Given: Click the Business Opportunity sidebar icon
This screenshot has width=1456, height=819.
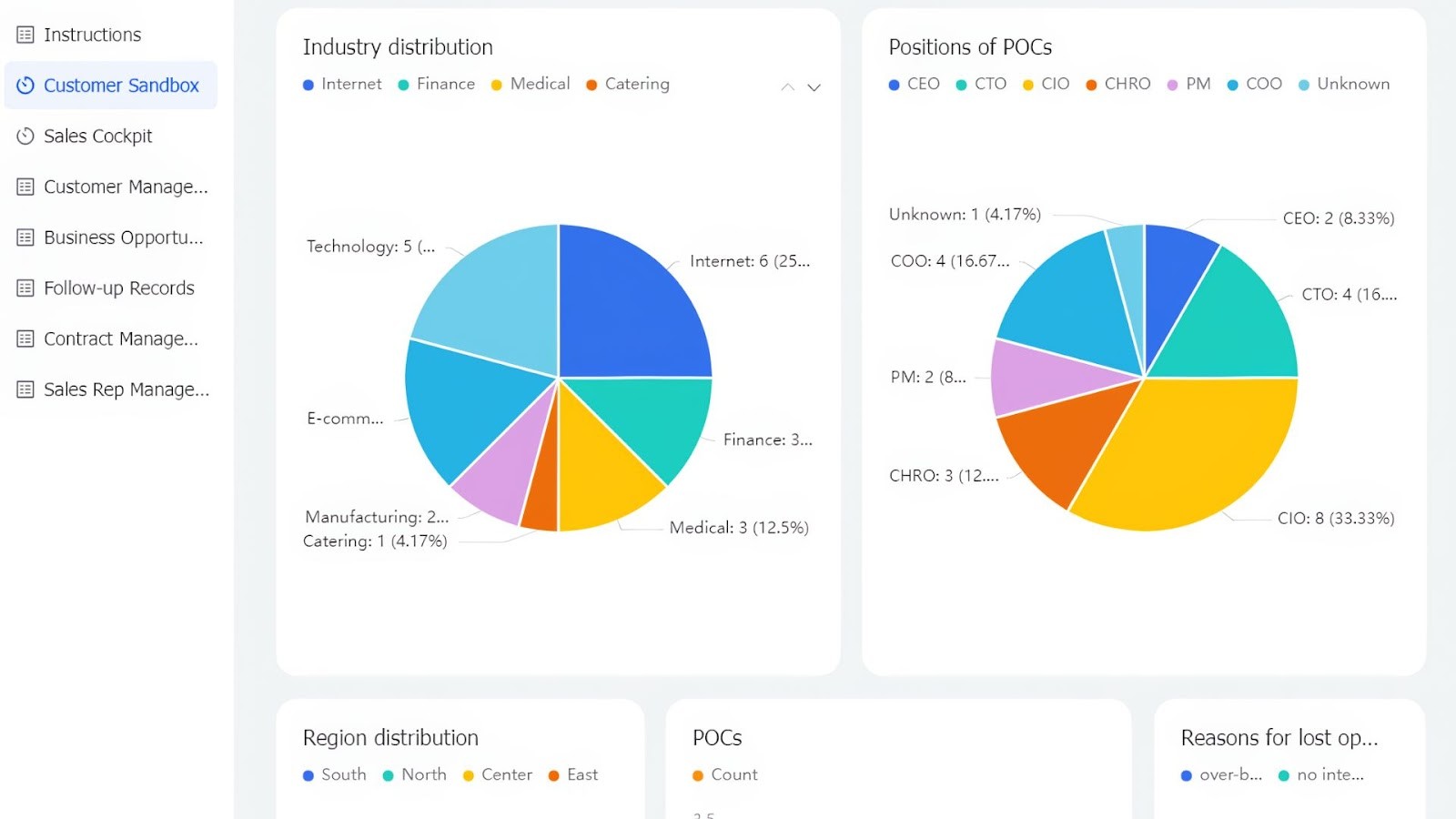Looking at the screenshot, I should (25, 237).
